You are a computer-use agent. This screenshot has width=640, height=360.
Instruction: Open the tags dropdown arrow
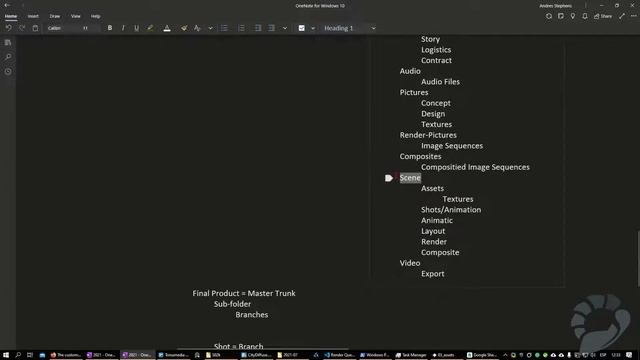point(313,28)
